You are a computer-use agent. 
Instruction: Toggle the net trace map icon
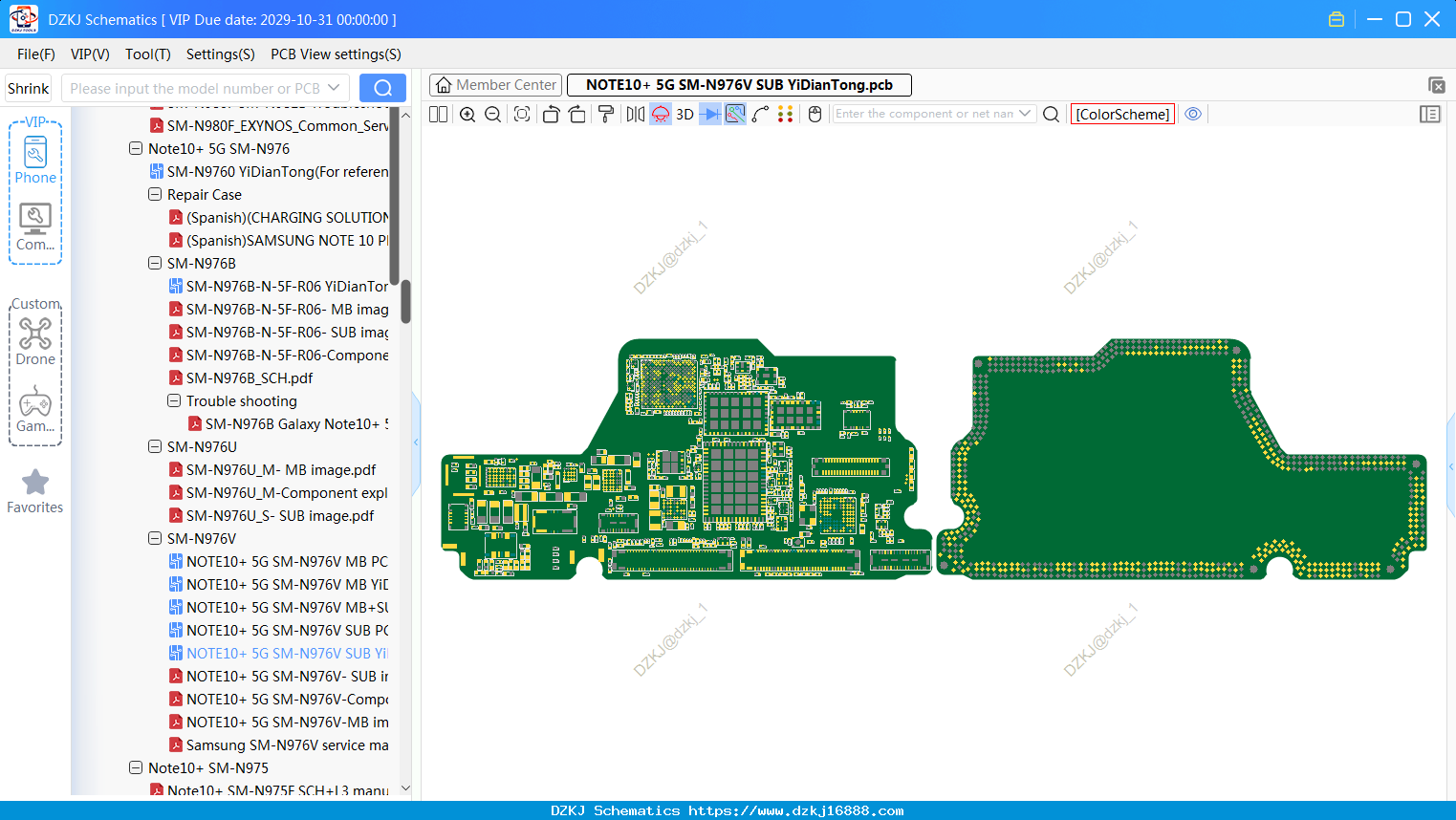(x=735, y=114)
